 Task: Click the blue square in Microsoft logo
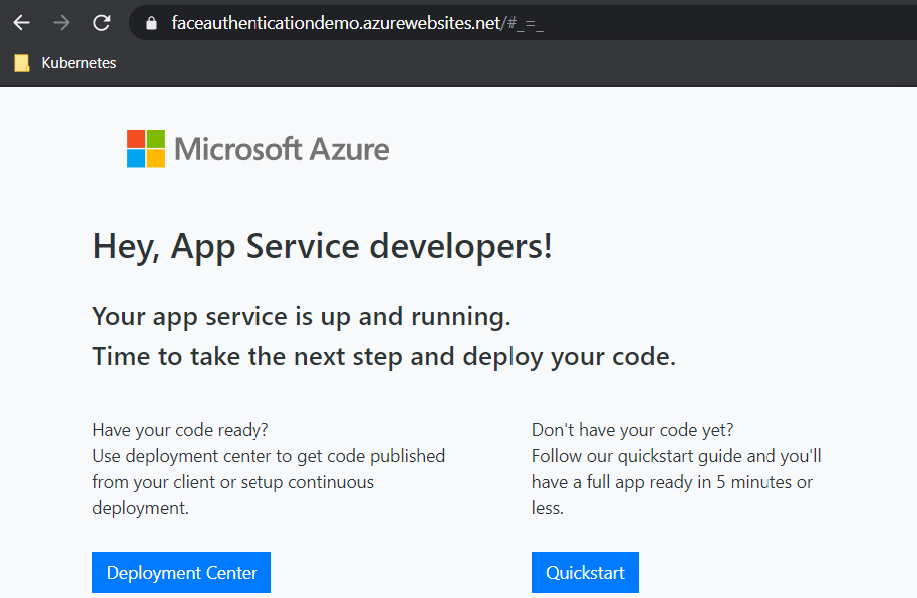click(x=136, y=159)
